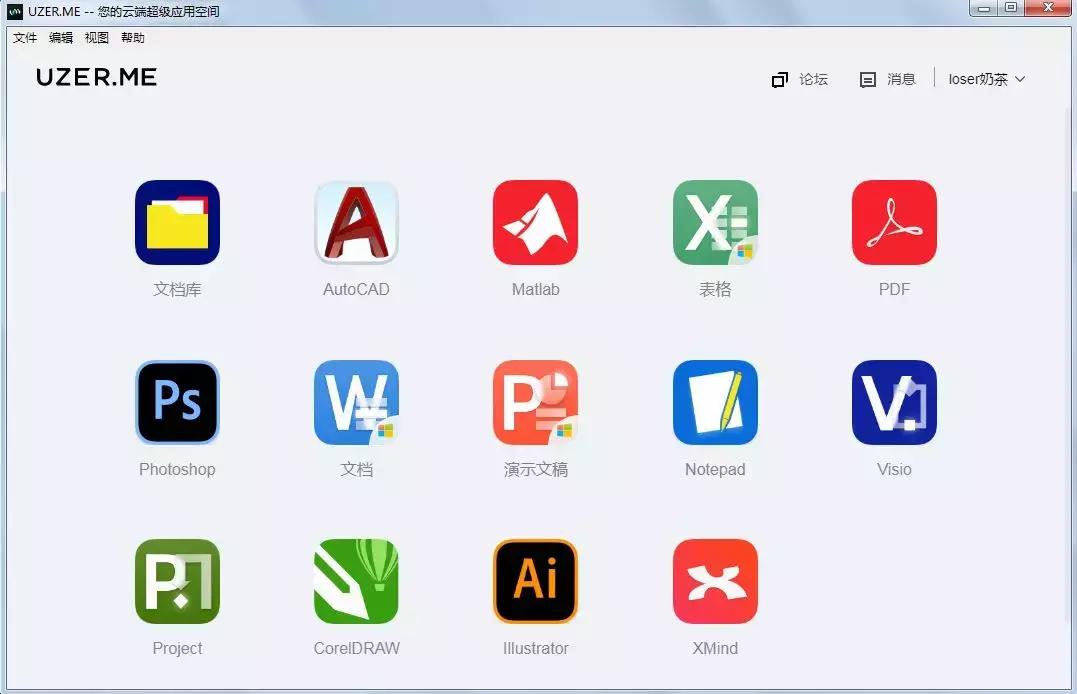Open the 消息 messages link
The image size is (1077, 694).
889,79
